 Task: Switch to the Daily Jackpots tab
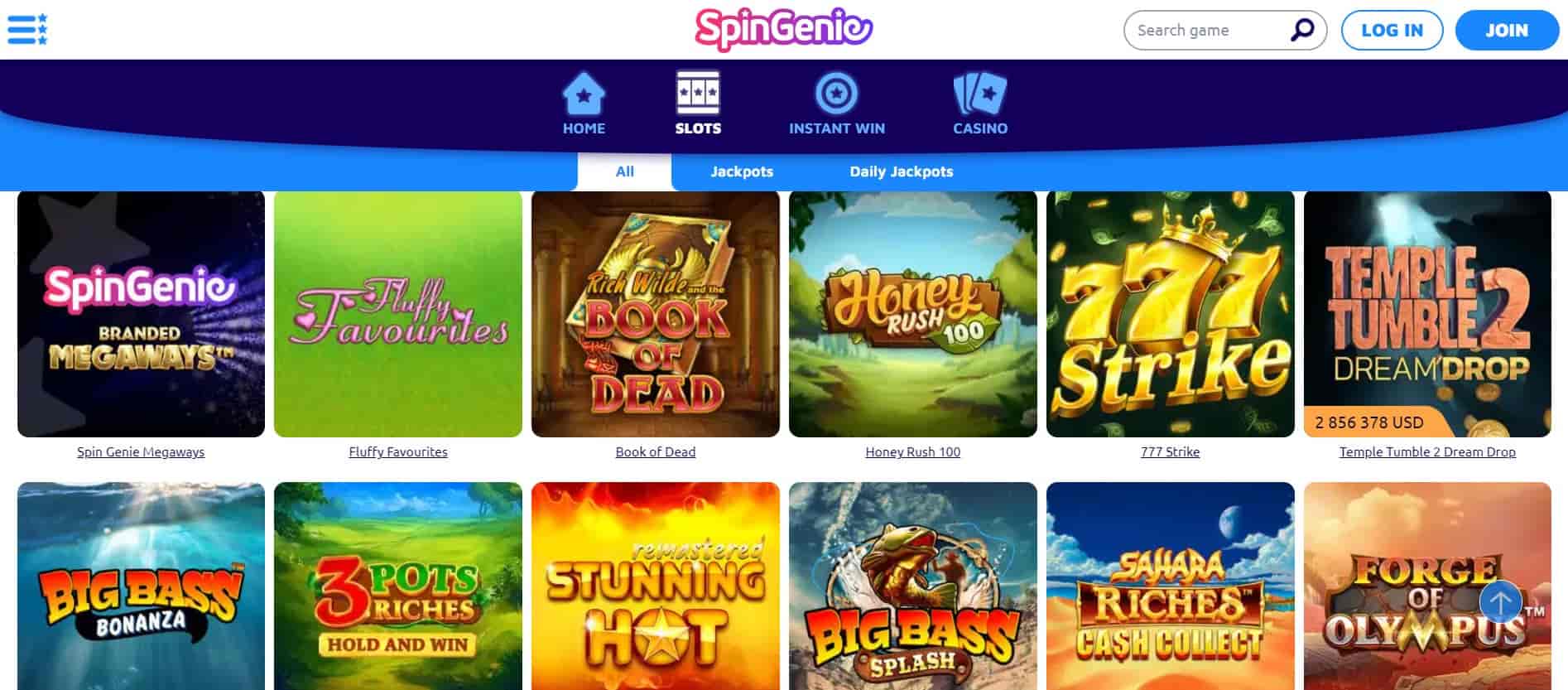tap(901, 171)
